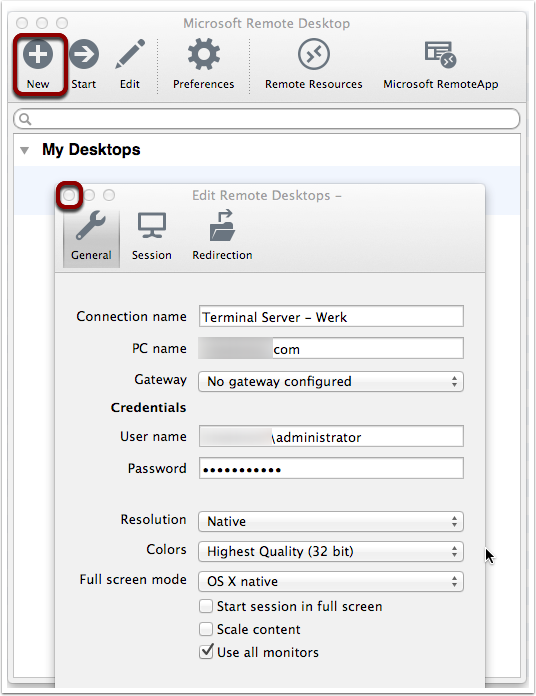This screenshot has height=696, width=536.
Task: Click the search field in main window
Action: point(267,119)
